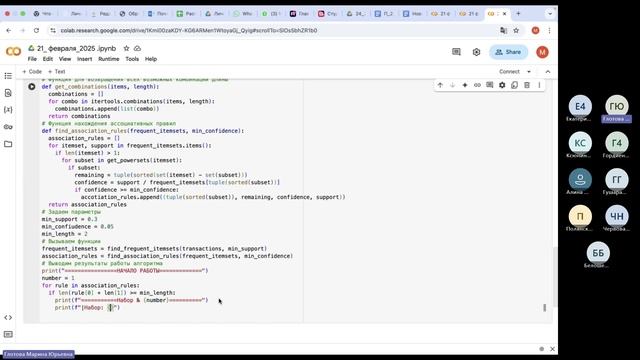Open the Edit menu
Image resolution: width=640 pixels, height=360 pixels.
(x=48, y=59)
